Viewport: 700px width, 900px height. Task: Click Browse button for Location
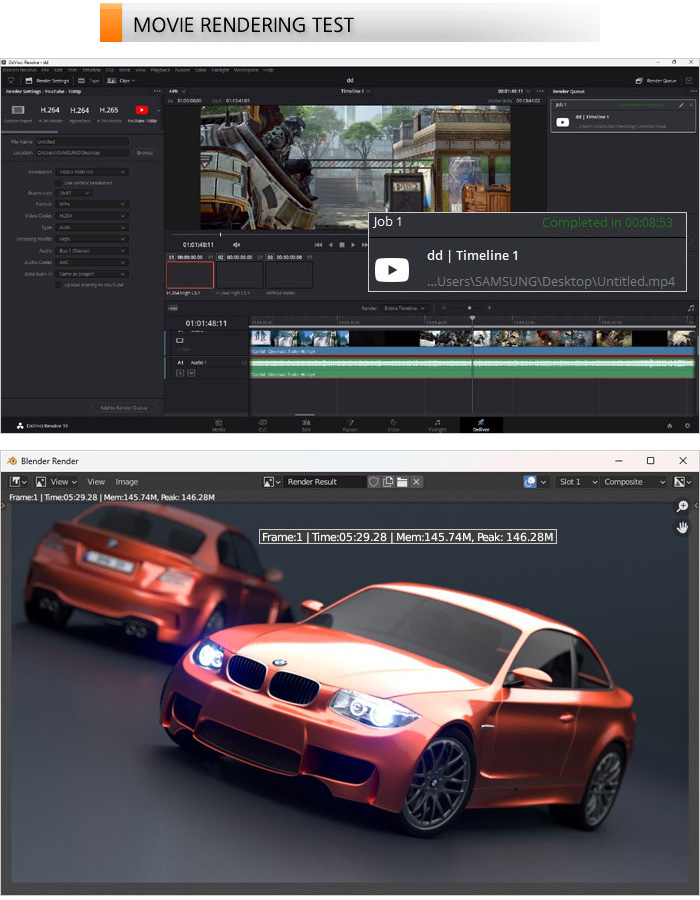pyautogui.click(x=145, y=153)
